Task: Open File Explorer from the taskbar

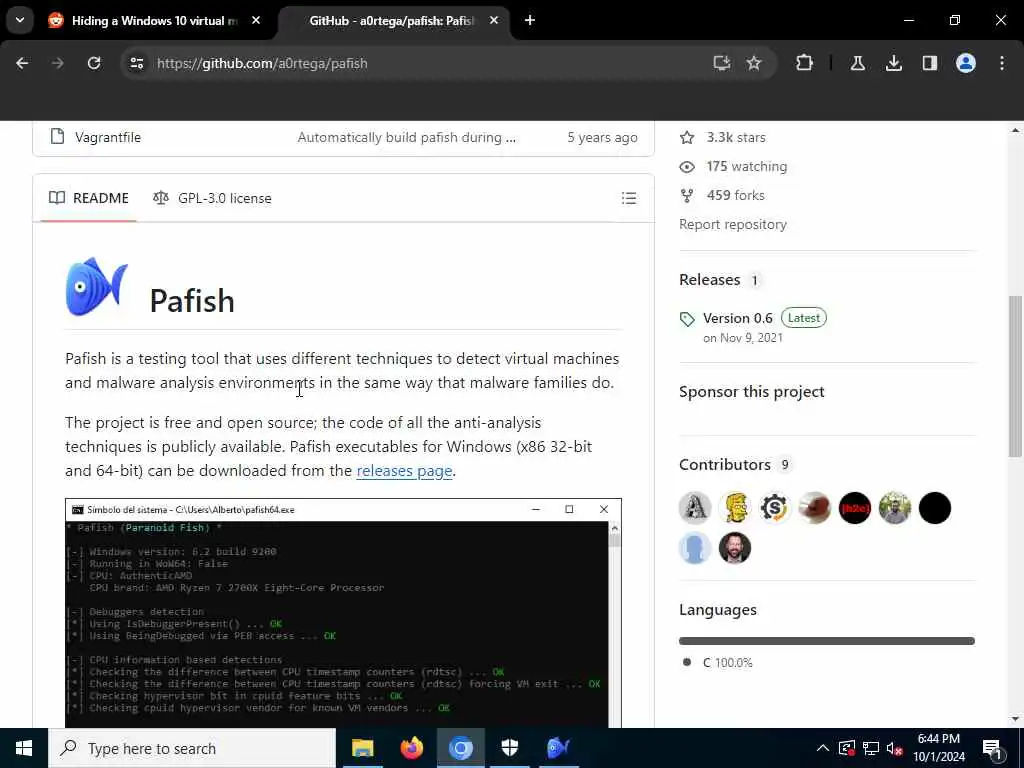Action: click(362, 748)
